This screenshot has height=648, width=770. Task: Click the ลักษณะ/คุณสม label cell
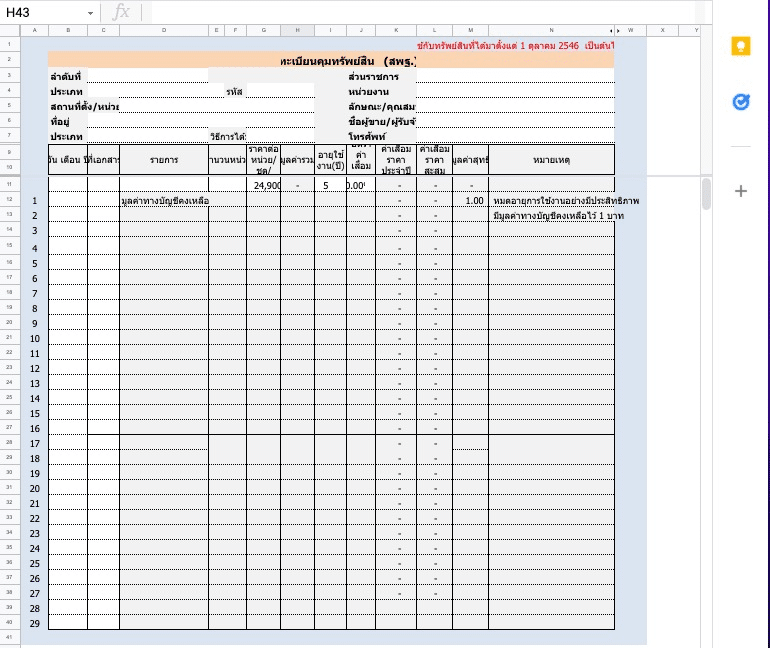(381, 107)
